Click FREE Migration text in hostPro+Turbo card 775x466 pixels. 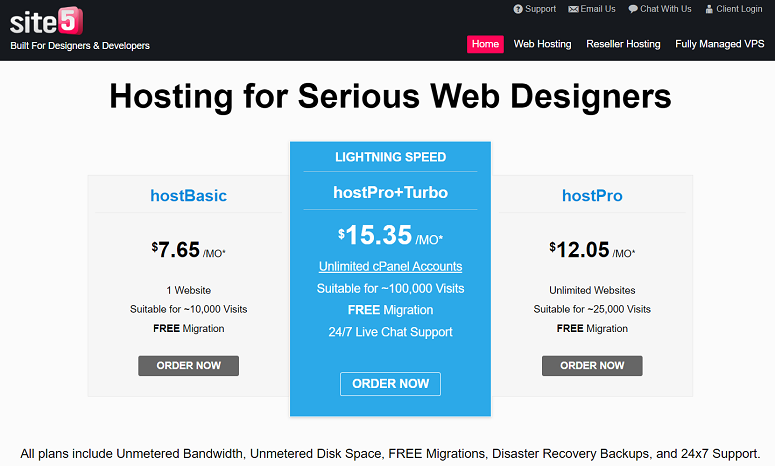[390, 310]
